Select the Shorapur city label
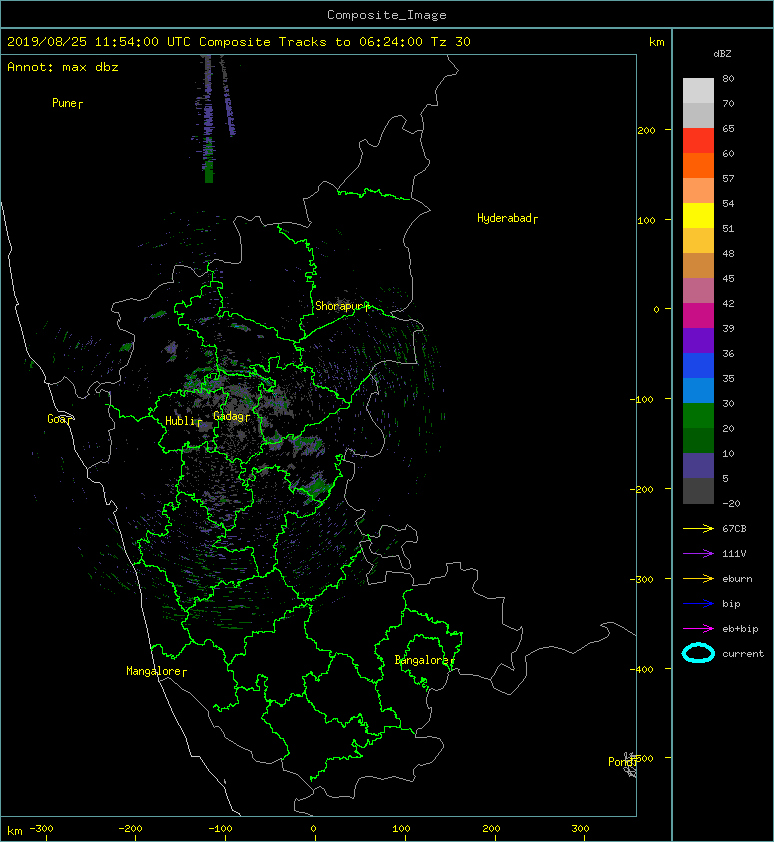Screen dimensions: 774x842 click(x=342, y=306)
